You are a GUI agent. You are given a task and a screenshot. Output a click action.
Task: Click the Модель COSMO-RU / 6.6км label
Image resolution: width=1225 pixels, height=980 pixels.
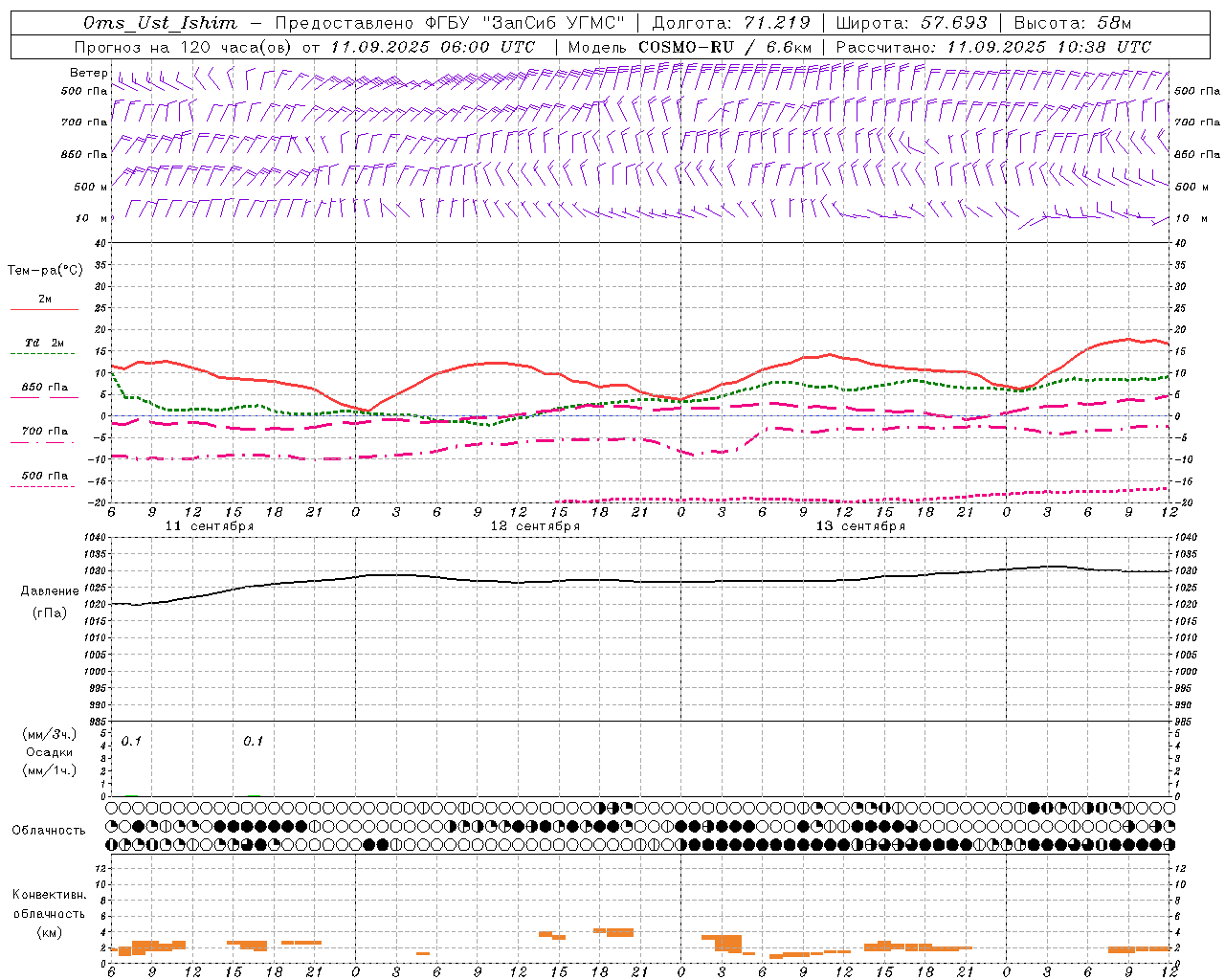coord(690,47)
